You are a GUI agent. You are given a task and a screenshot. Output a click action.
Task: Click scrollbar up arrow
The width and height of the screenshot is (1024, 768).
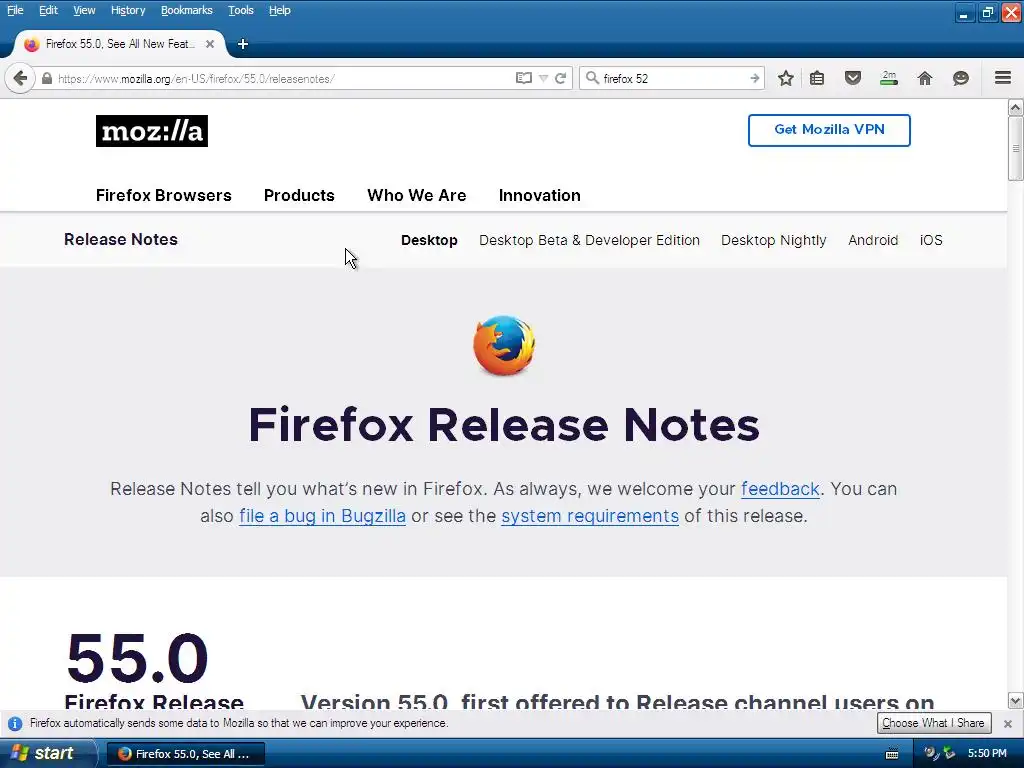[x=1016, y=108]
